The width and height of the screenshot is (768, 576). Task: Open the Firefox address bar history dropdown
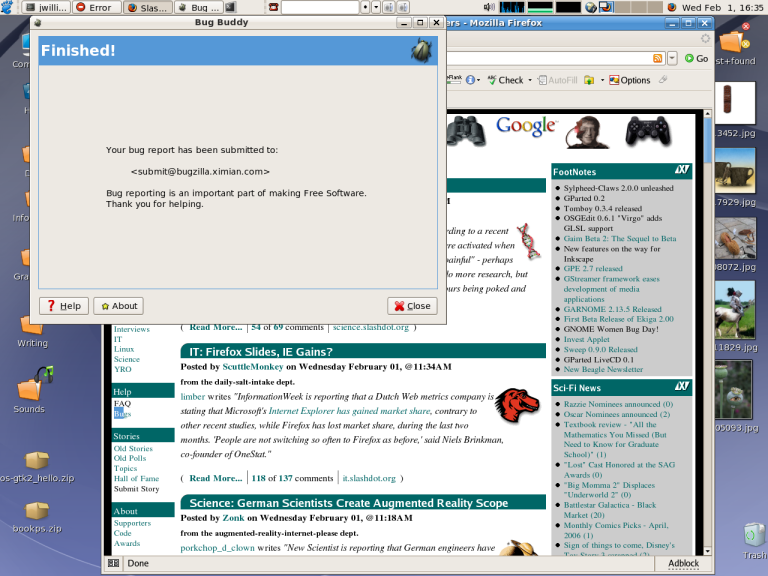click(x=672, y=58)
